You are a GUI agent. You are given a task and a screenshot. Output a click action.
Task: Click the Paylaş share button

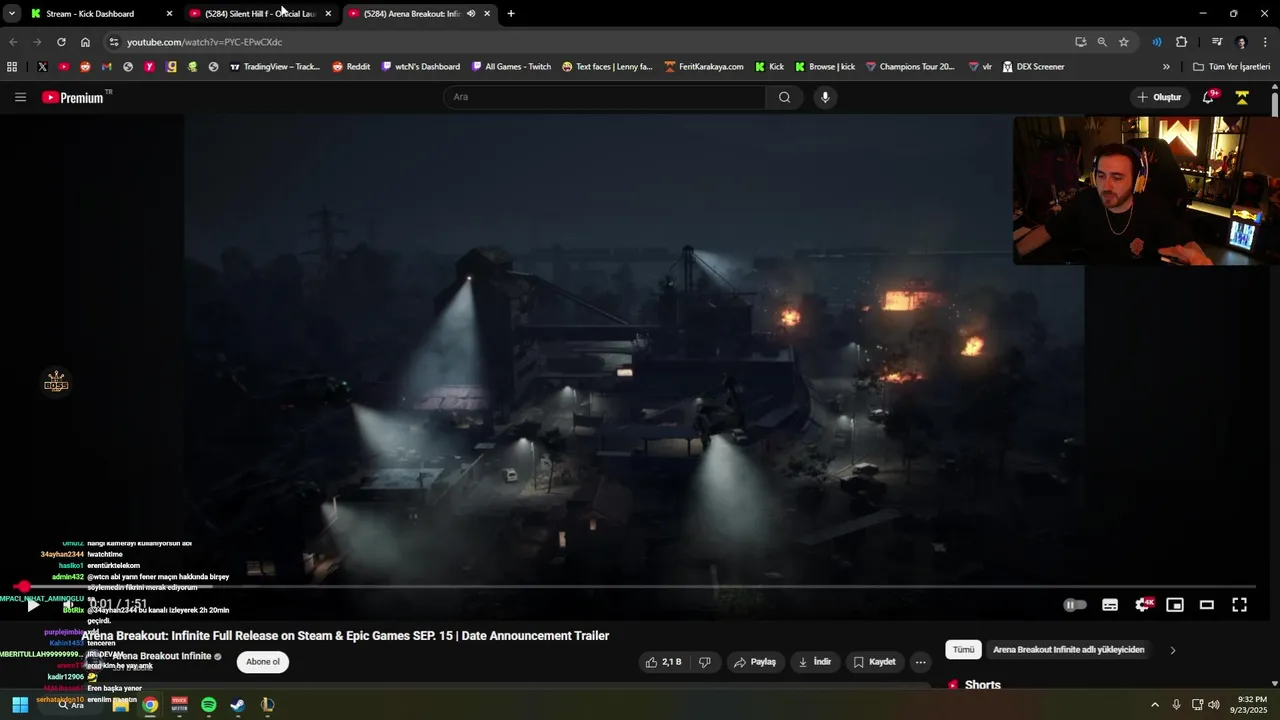(755, 662)
